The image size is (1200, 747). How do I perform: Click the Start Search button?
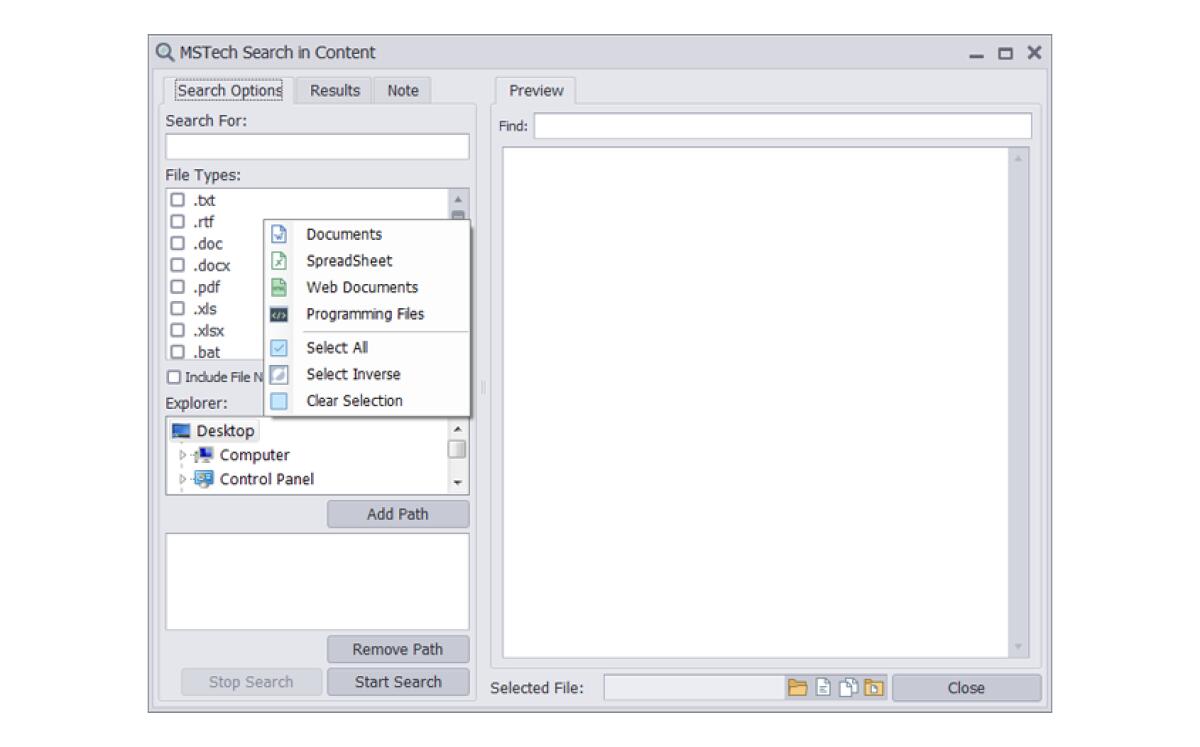click(397, 682)
